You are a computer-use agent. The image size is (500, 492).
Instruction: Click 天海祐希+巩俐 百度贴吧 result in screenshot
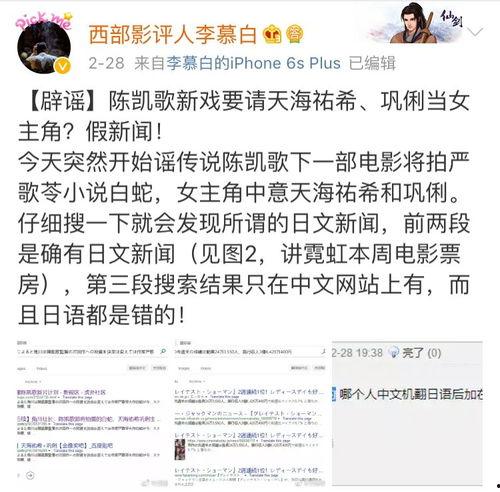pos(66,446)
